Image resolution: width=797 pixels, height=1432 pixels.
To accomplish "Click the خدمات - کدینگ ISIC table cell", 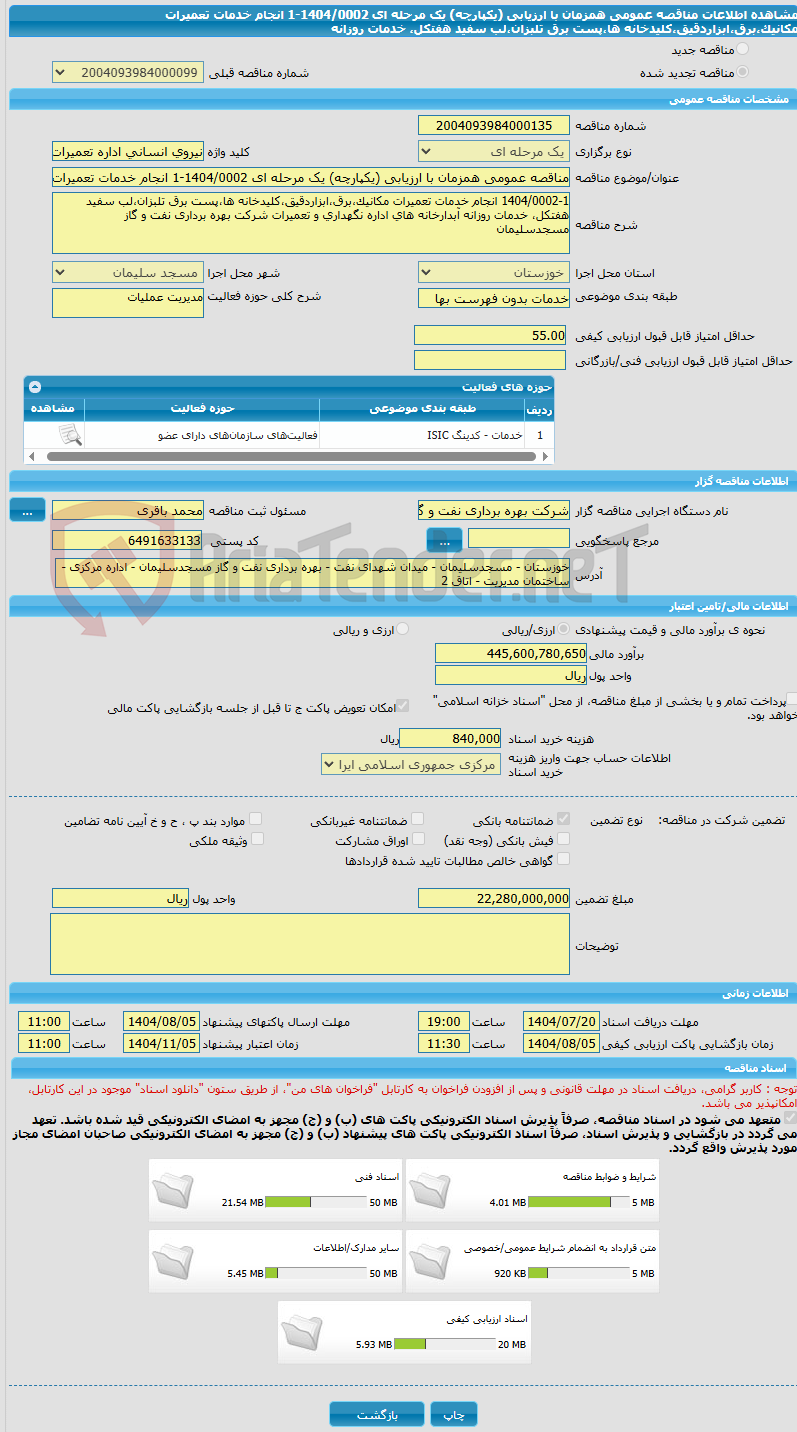I will point(422,435).
